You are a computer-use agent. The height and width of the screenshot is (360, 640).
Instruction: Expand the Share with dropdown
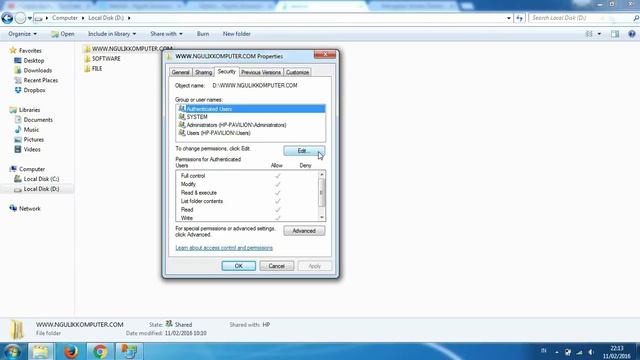166,34
